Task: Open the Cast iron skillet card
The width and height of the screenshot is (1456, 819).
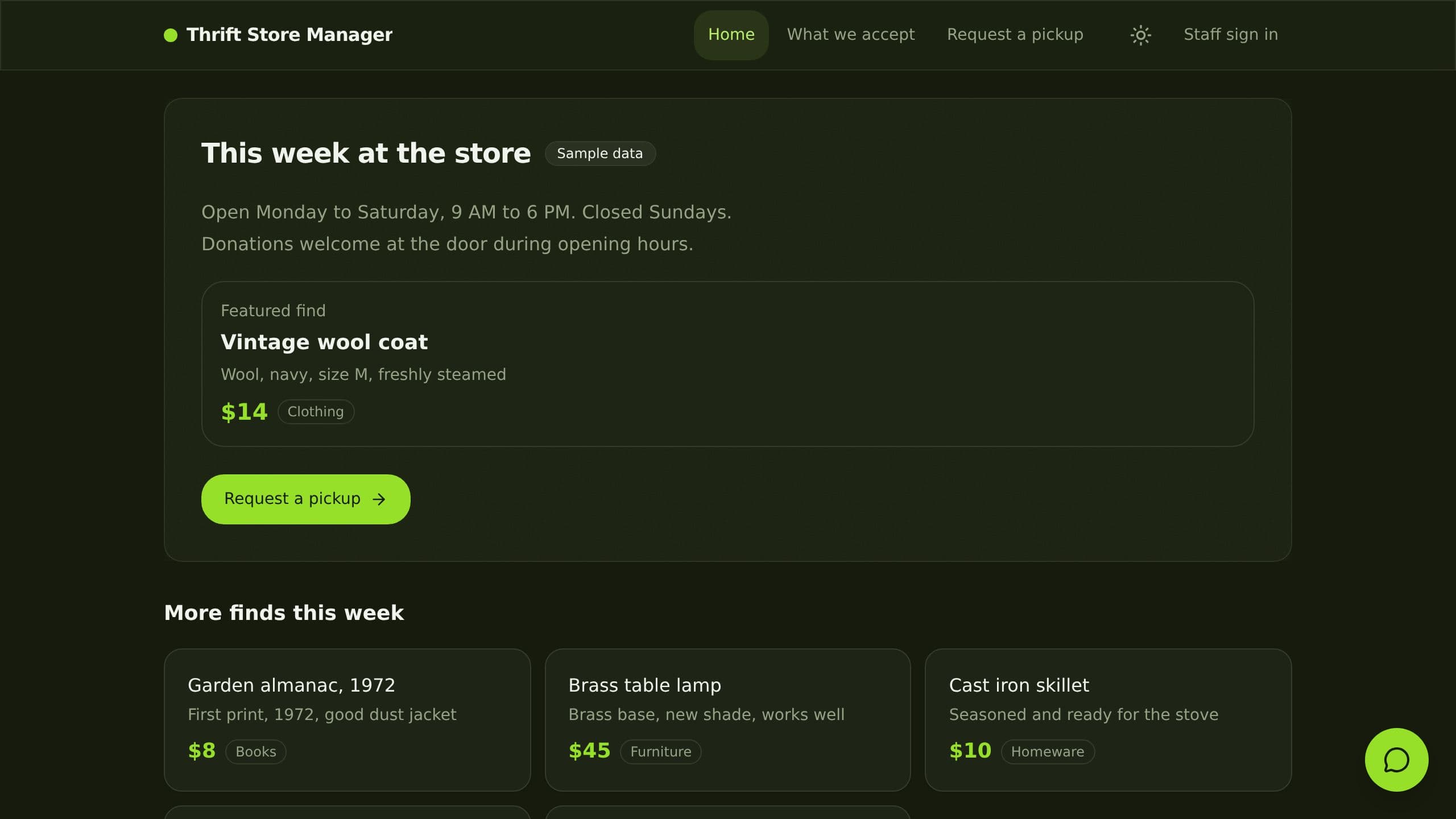Action: (x=1108, y=719)
